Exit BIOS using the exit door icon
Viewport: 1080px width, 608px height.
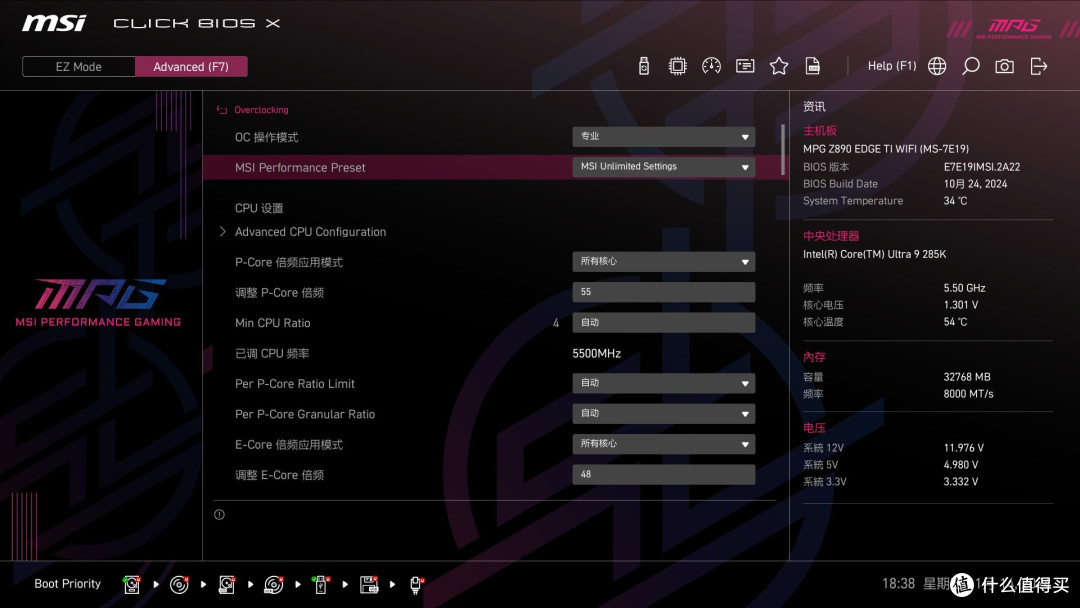pos(1039,66)
